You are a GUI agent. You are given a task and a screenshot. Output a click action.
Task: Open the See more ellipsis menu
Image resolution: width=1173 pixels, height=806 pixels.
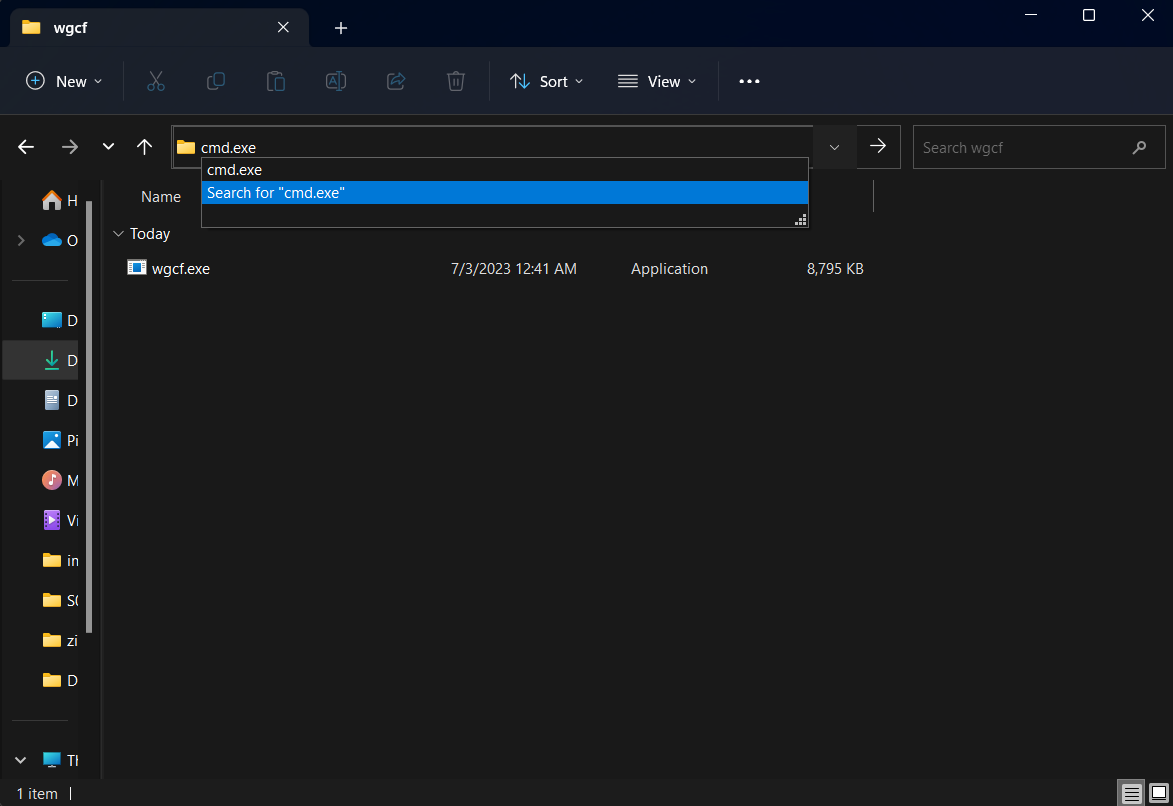click(749, 82)
